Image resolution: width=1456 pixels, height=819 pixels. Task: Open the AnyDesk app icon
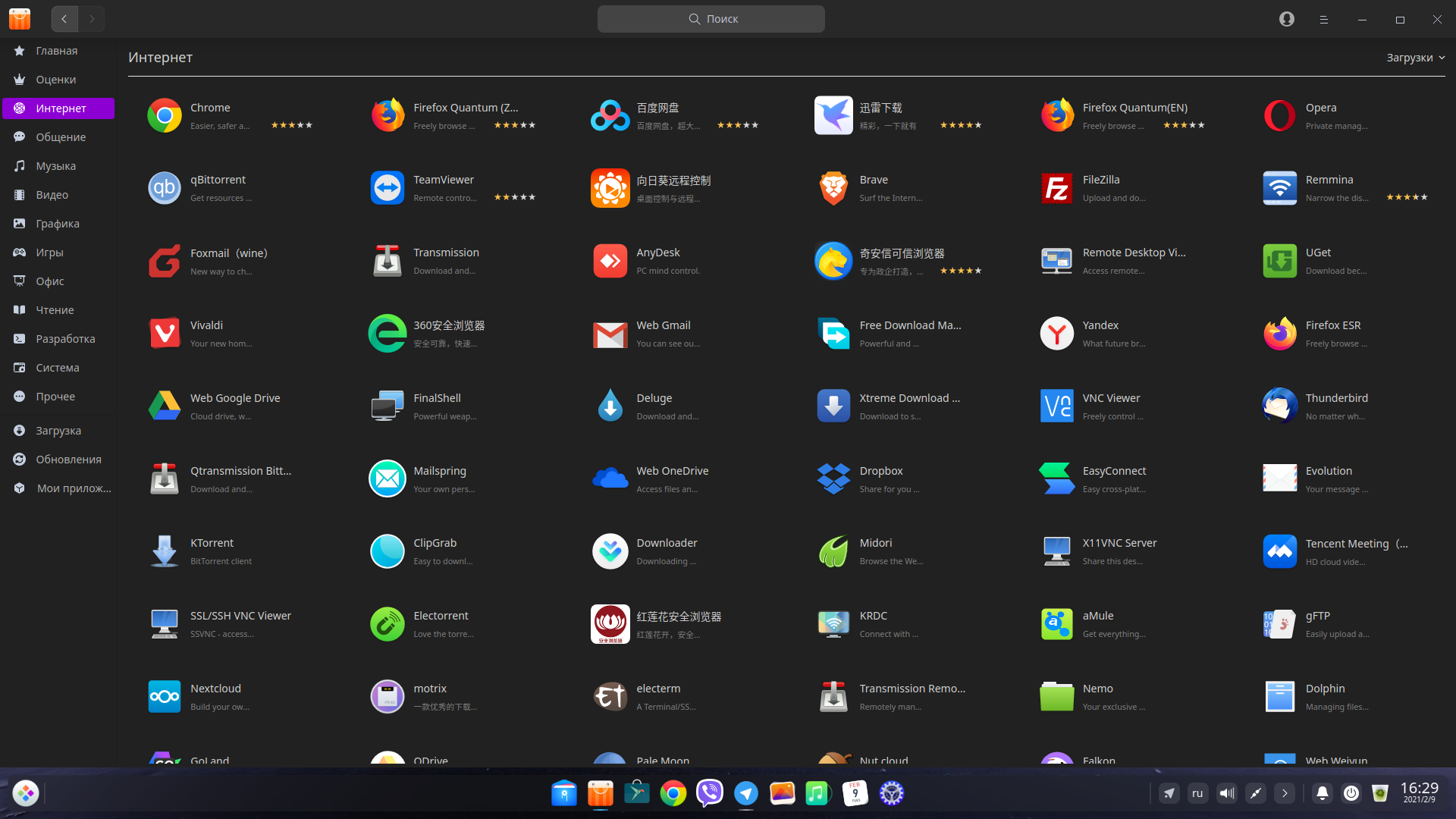pos(610,261)
